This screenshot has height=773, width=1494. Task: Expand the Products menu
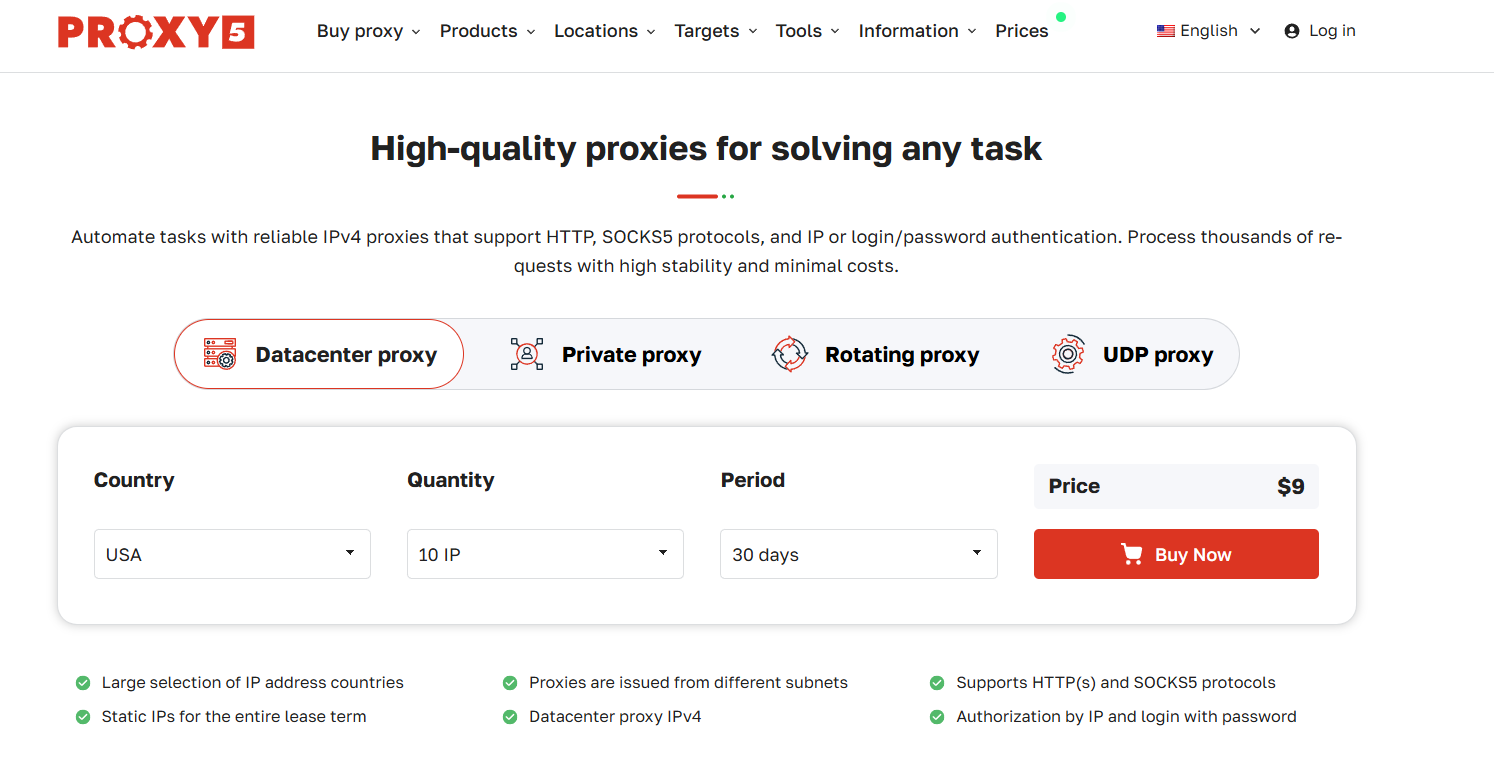pyautogui.click(x=488, y=31)
